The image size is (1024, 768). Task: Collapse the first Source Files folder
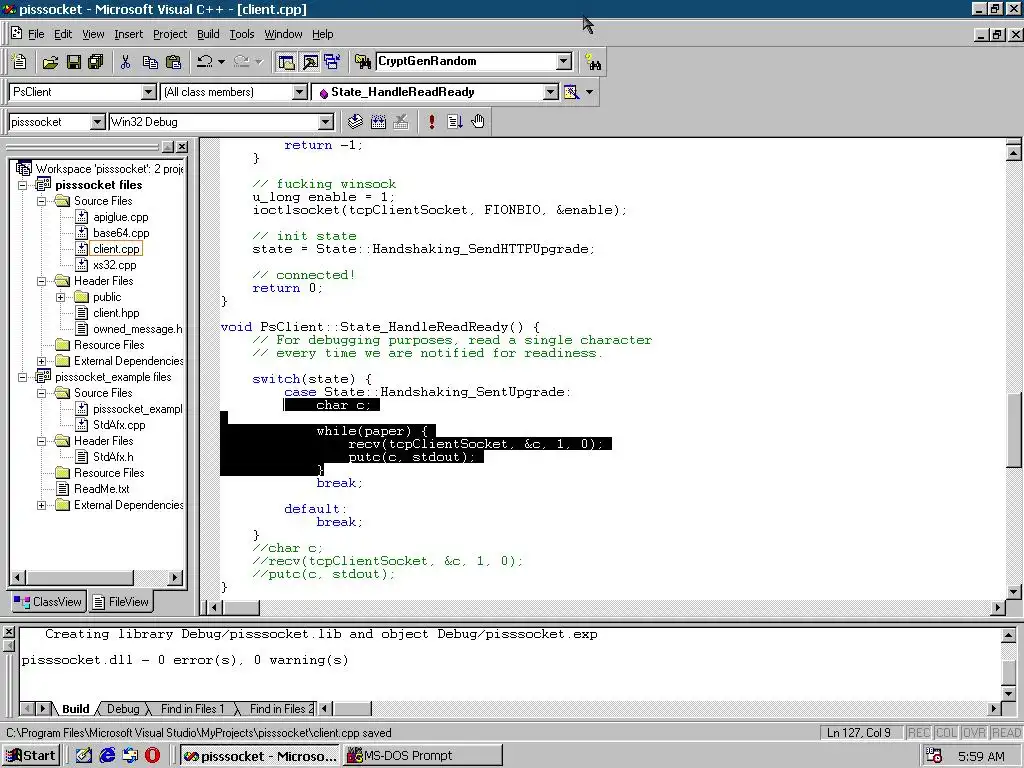[42, 201]
